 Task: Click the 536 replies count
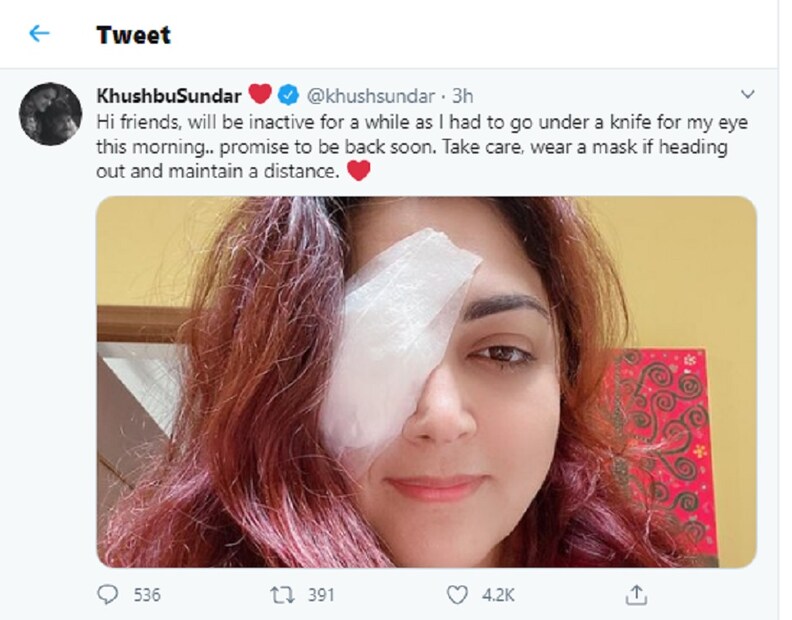coord(147,595)
